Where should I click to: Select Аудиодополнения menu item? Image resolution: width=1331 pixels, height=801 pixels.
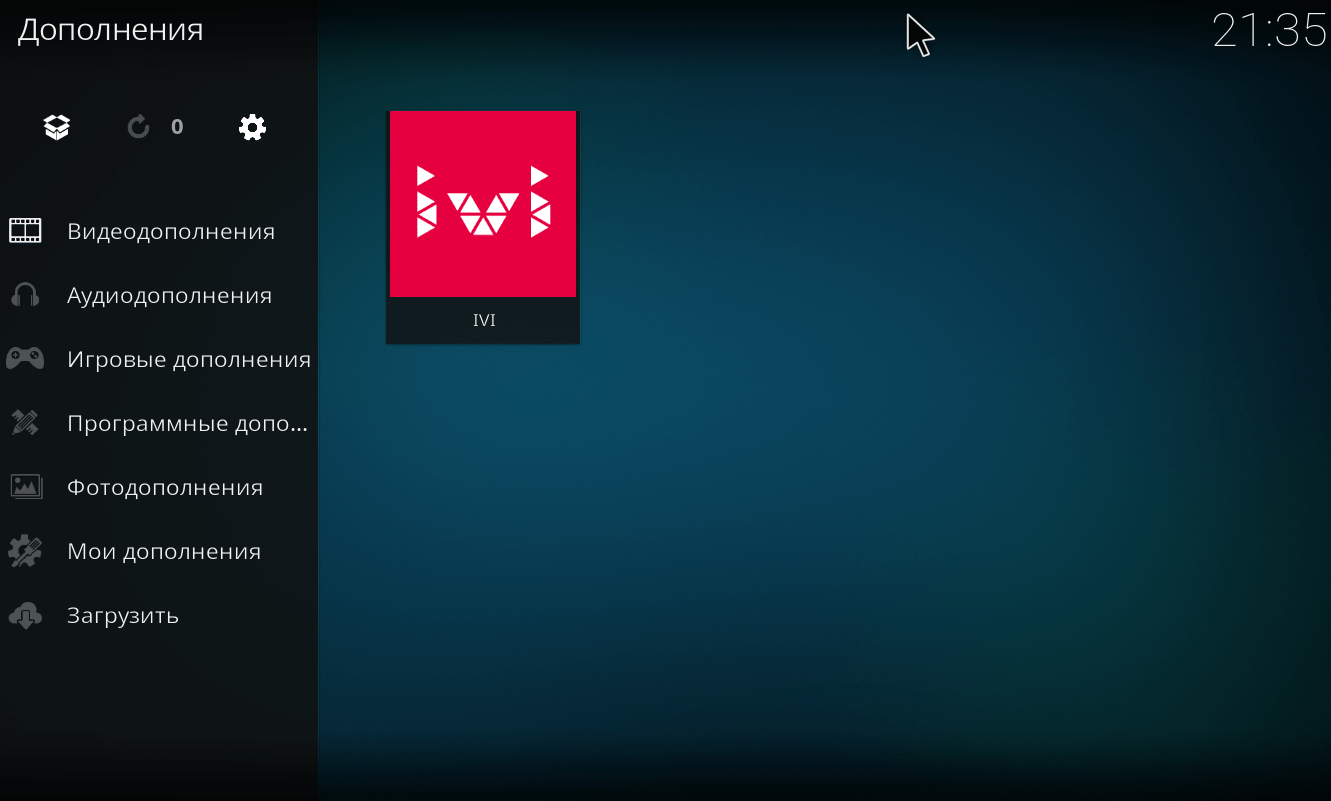(169, 295)
